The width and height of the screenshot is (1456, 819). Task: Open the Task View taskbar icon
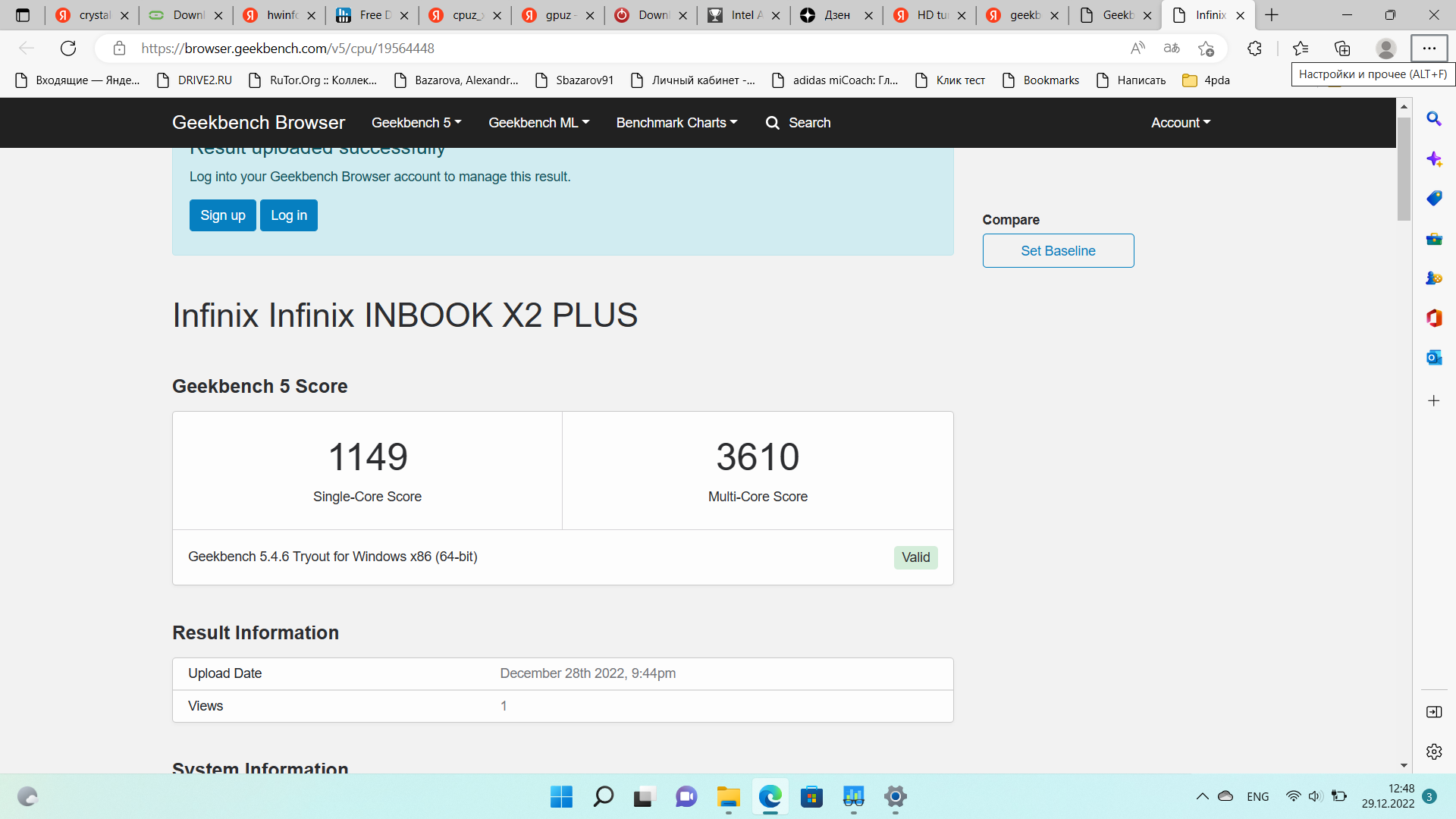click(x=644, y=797)
